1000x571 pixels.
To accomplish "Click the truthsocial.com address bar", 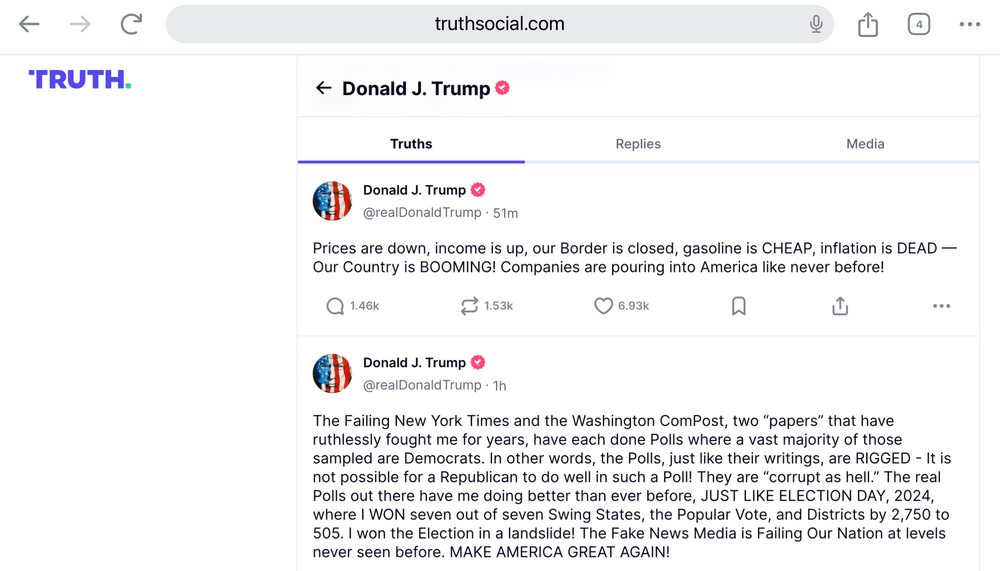I will click(500, 24).
